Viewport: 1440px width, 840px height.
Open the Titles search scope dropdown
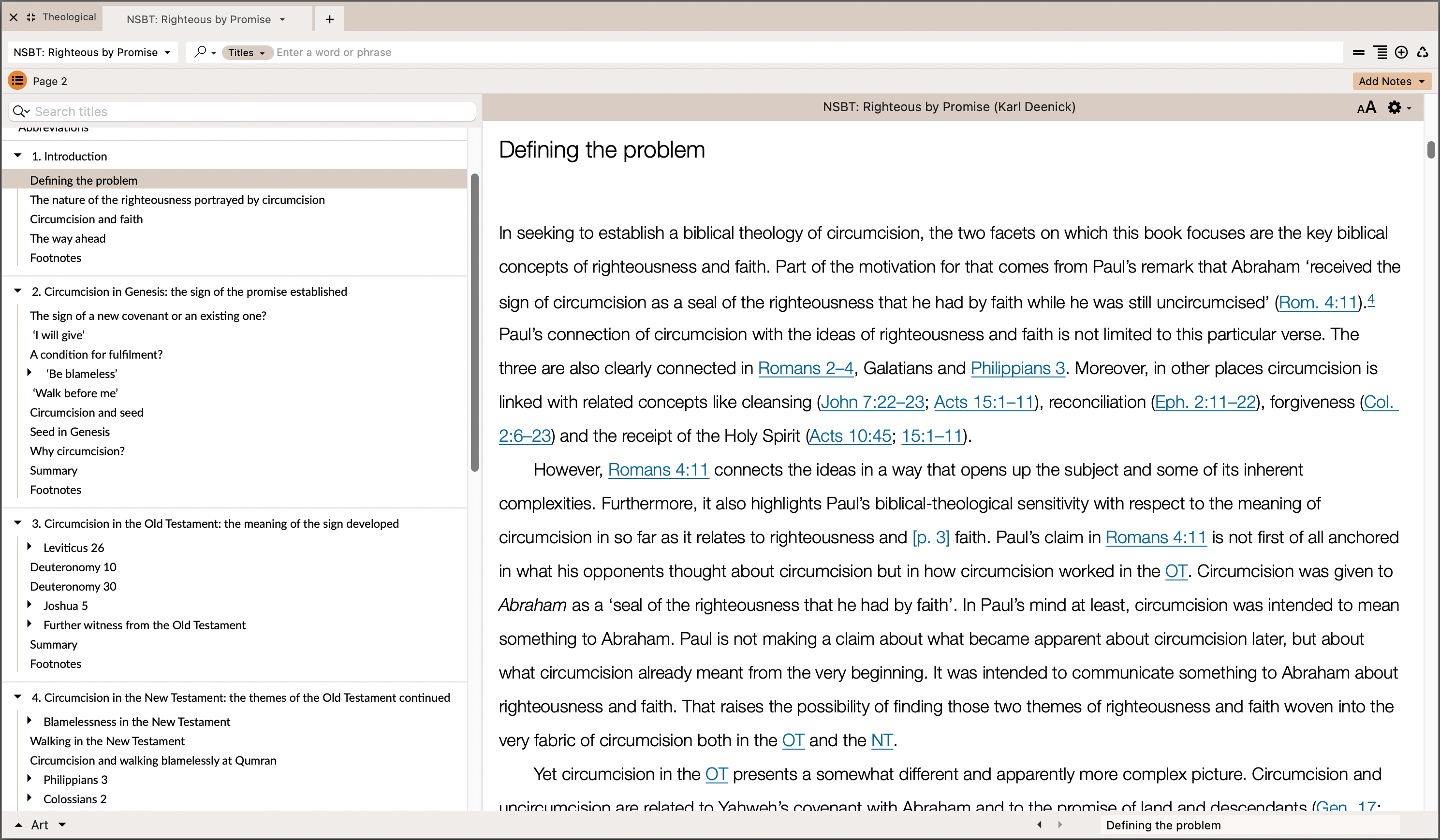[x=247, y=53]
